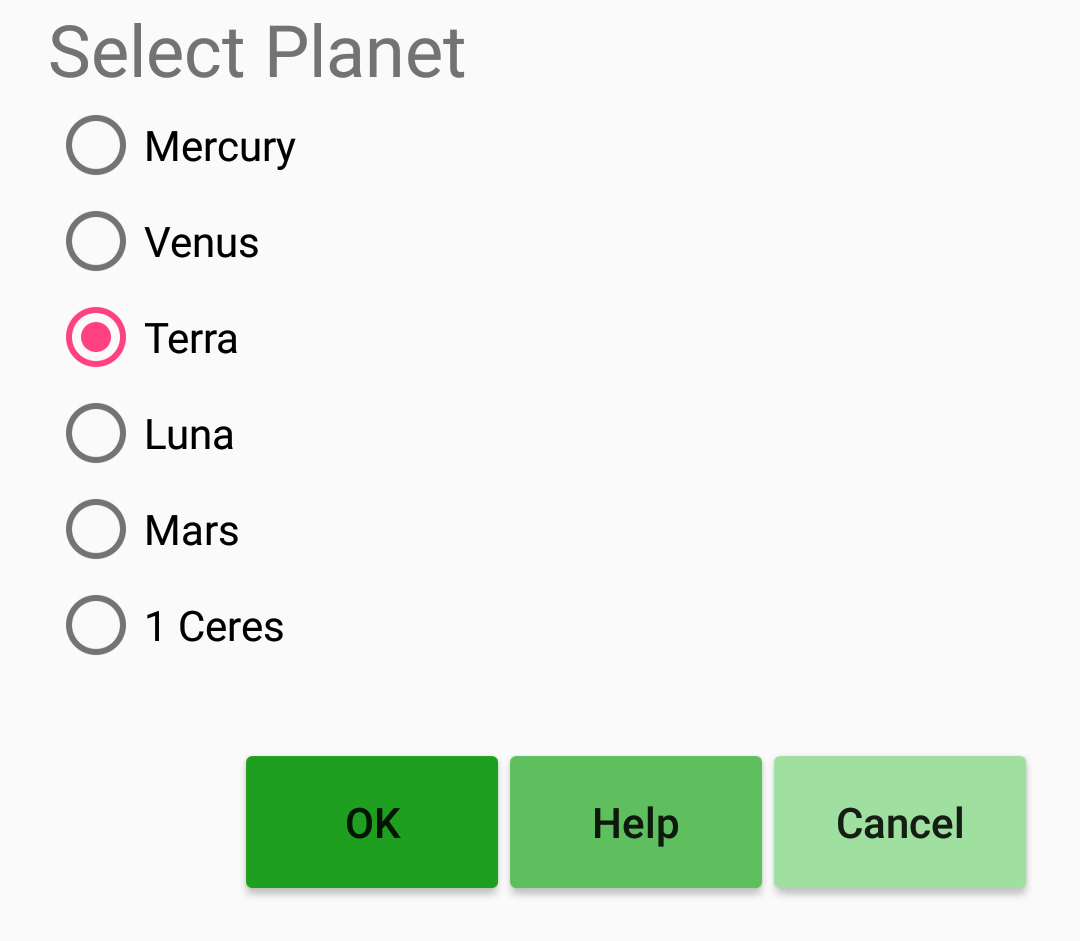Click the Terra text label

point(191,339)
